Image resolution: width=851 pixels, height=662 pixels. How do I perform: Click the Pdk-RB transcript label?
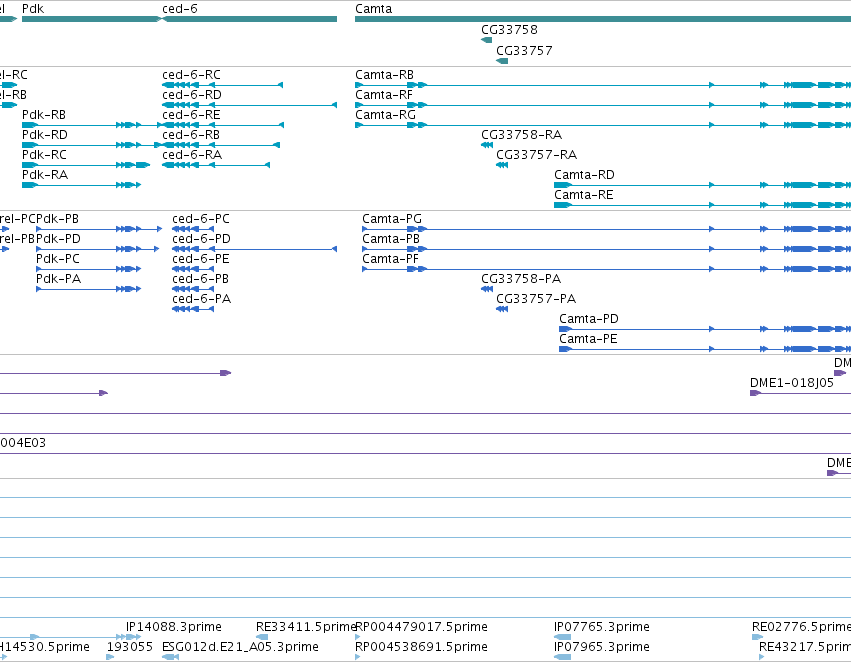(x=44, y=115)
